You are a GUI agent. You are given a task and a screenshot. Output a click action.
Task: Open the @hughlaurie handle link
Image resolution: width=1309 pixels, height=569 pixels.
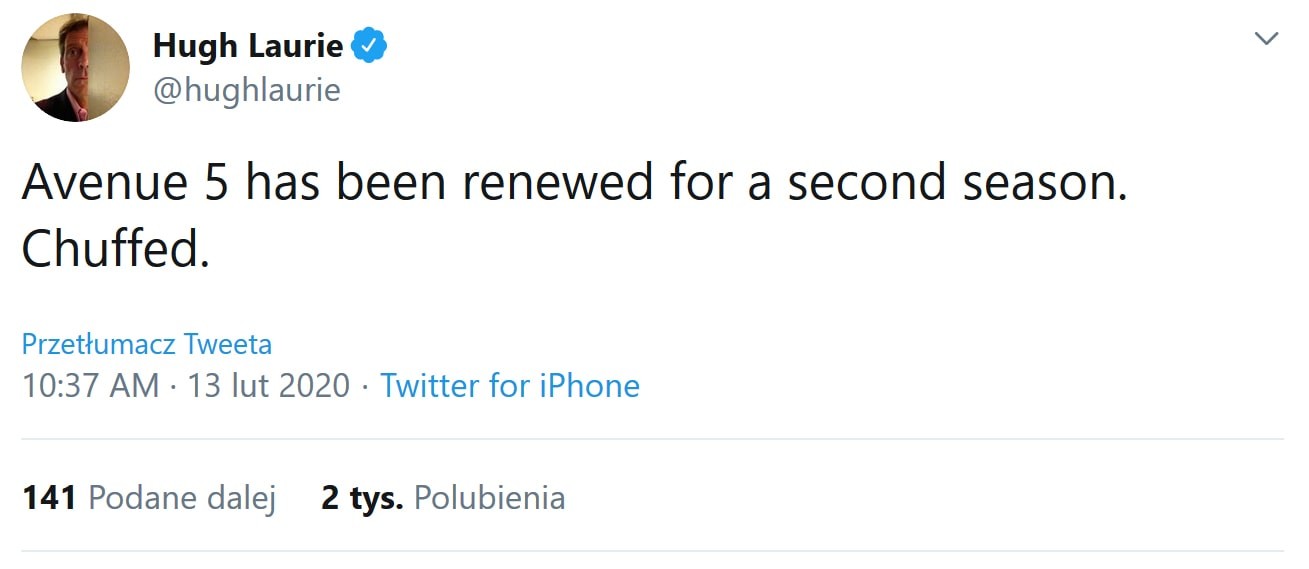point(246,90)
